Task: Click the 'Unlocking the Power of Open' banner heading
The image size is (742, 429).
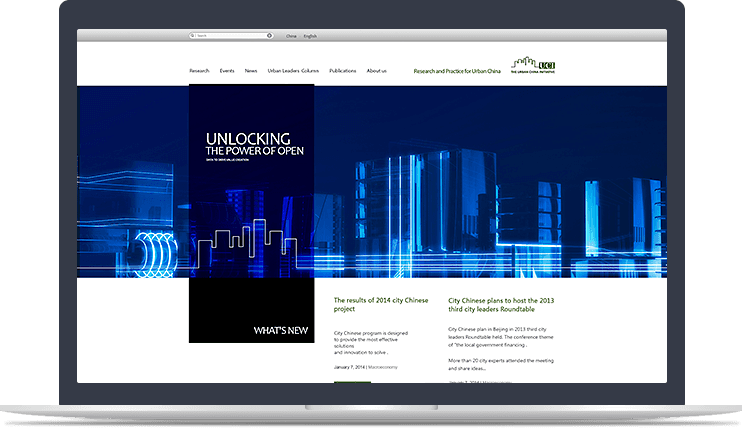Action: [x=254, y=144]
